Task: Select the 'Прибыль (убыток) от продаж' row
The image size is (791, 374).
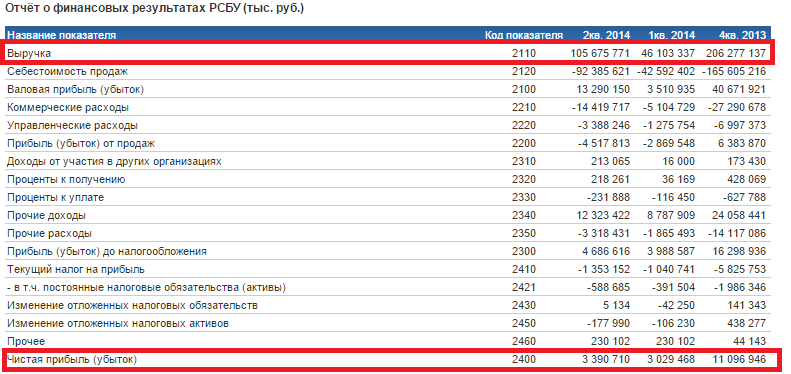Action: (387, 144)
